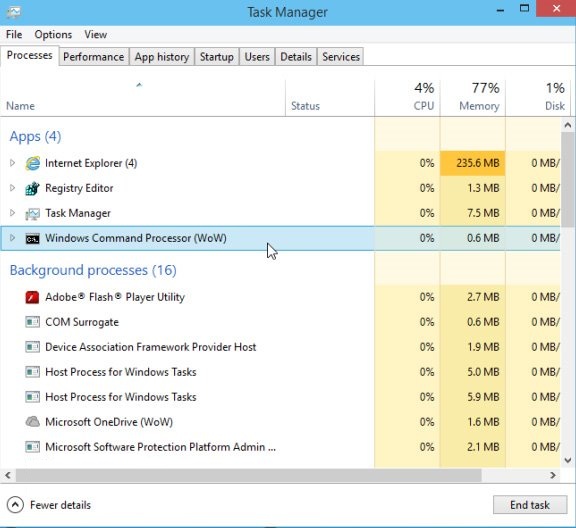Expand the Task Manager process entry

coord(12,213)
